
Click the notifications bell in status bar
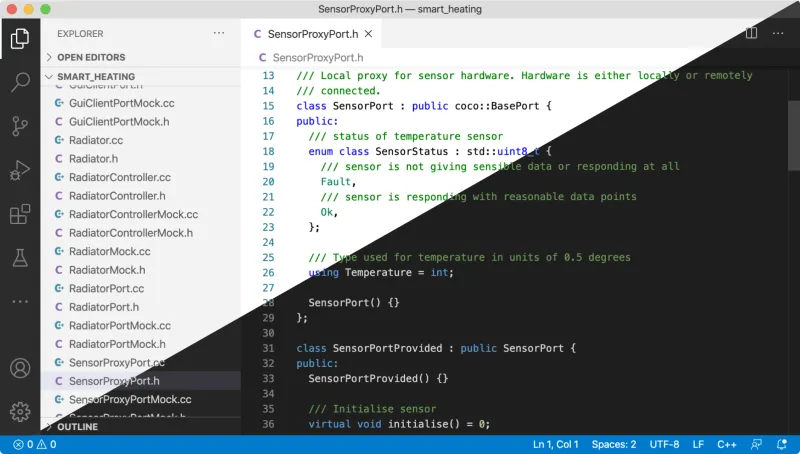[x=782, y=444]
